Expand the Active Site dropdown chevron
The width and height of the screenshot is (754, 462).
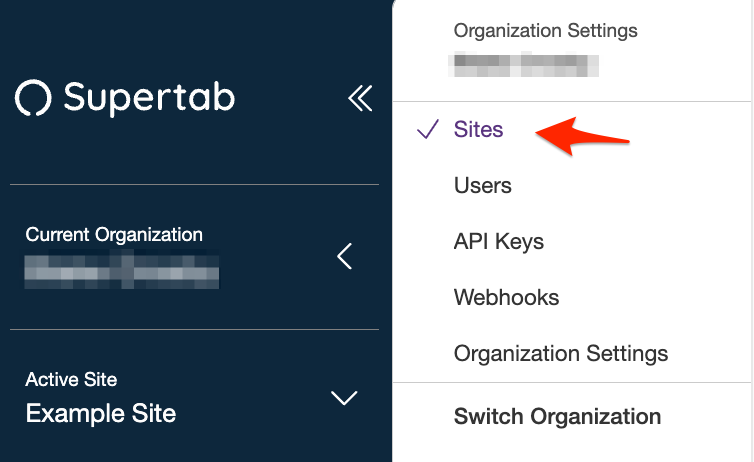pos(344,398)
